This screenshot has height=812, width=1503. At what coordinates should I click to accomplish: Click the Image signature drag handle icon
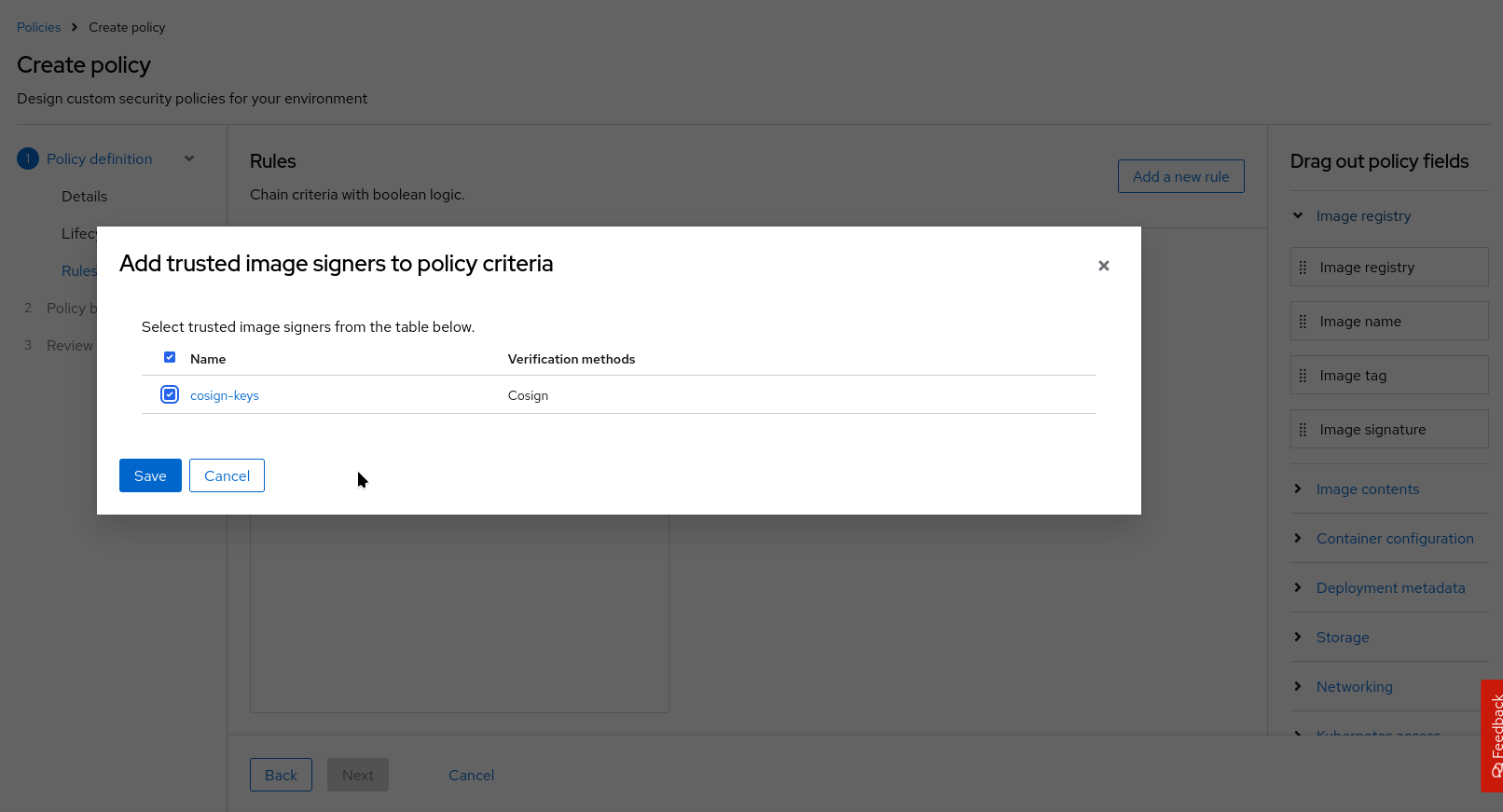pyautogui.click(x=1303, y=430)
